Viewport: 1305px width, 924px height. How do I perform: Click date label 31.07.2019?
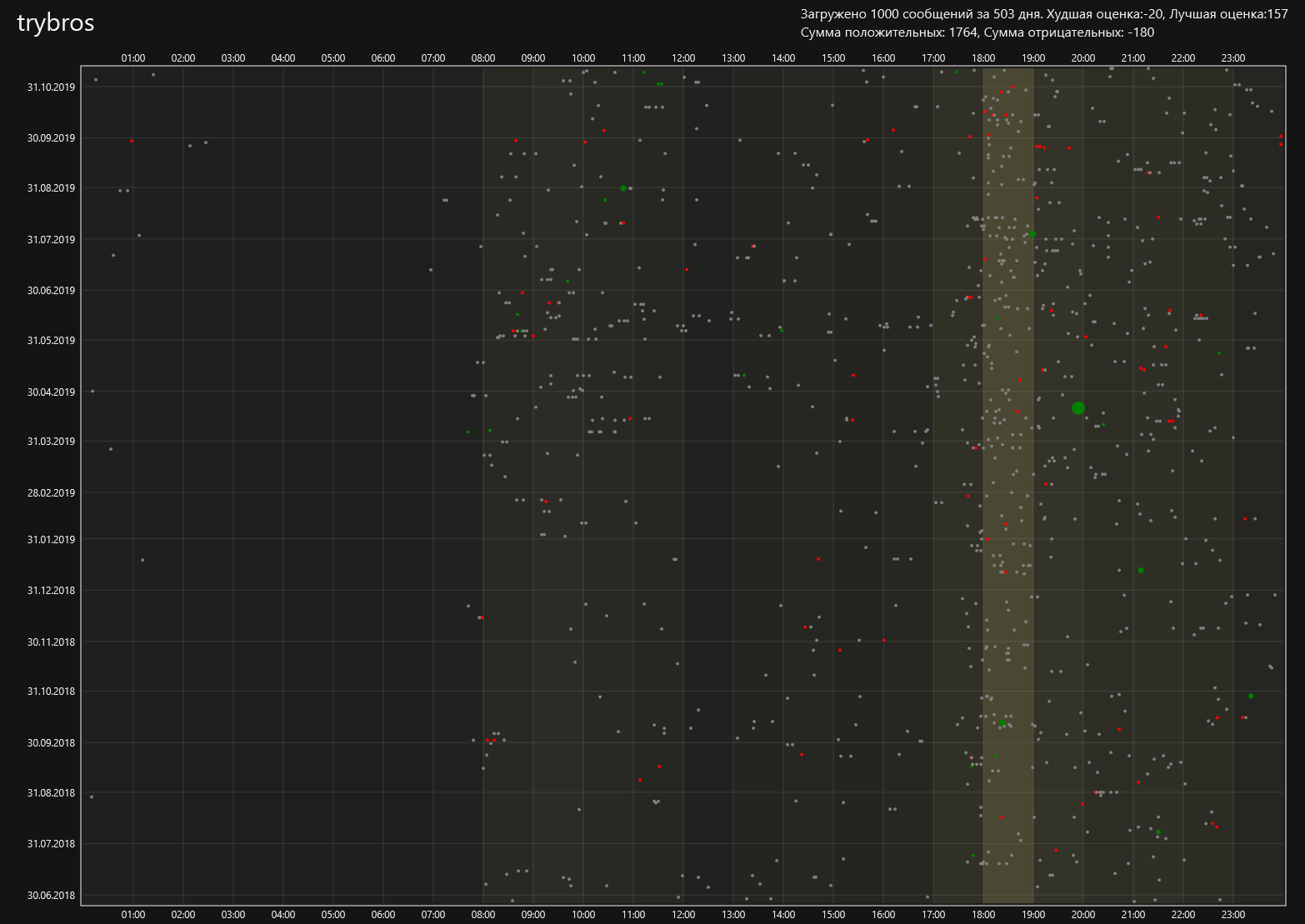(51, 239)
